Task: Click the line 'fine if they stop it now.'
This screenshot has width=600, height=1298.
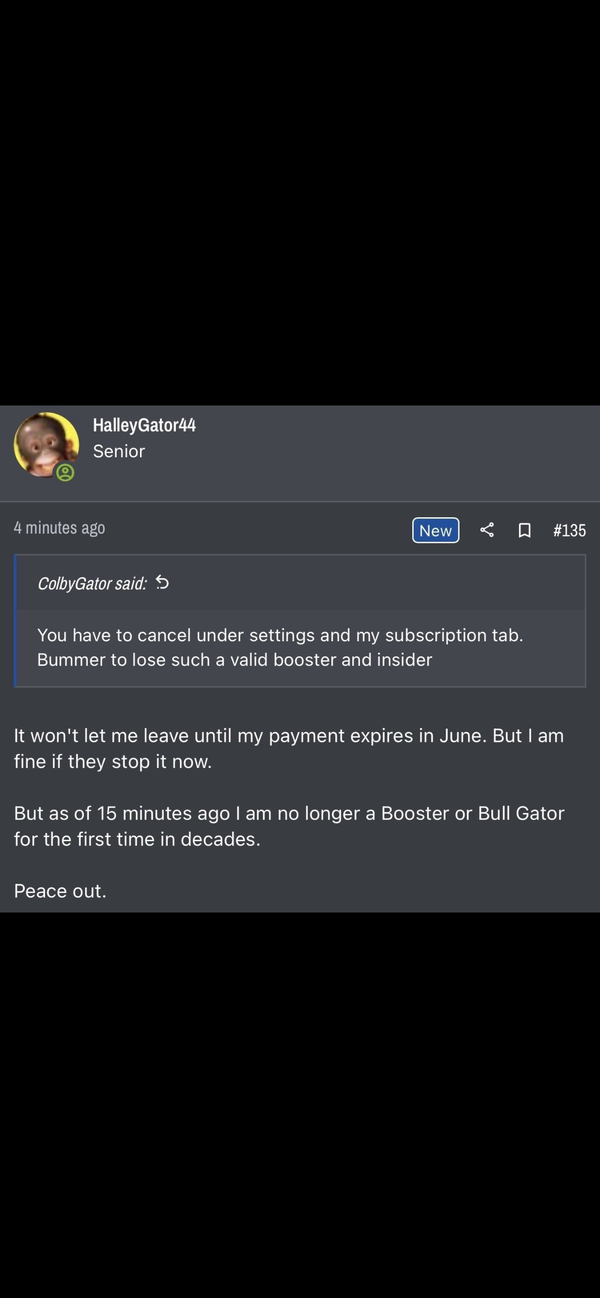Action: [x=113, y=761]
